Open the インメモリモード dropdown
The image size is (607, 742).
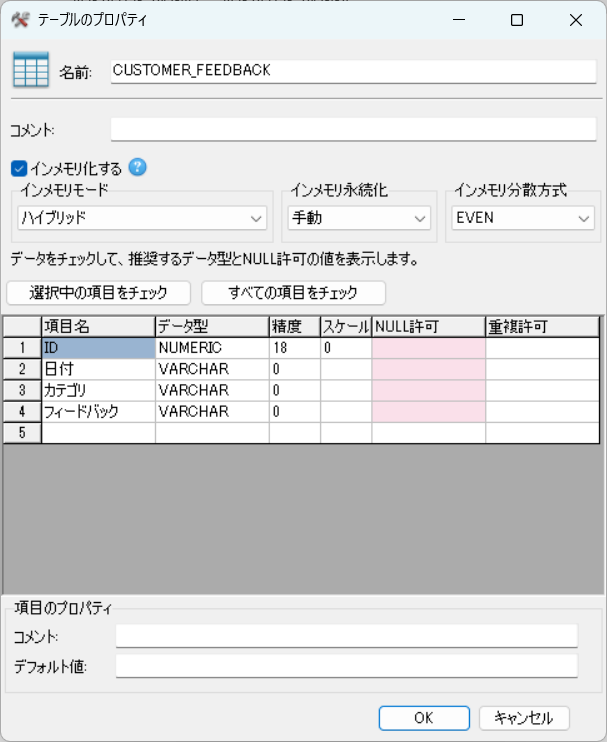tap(142, 218)
